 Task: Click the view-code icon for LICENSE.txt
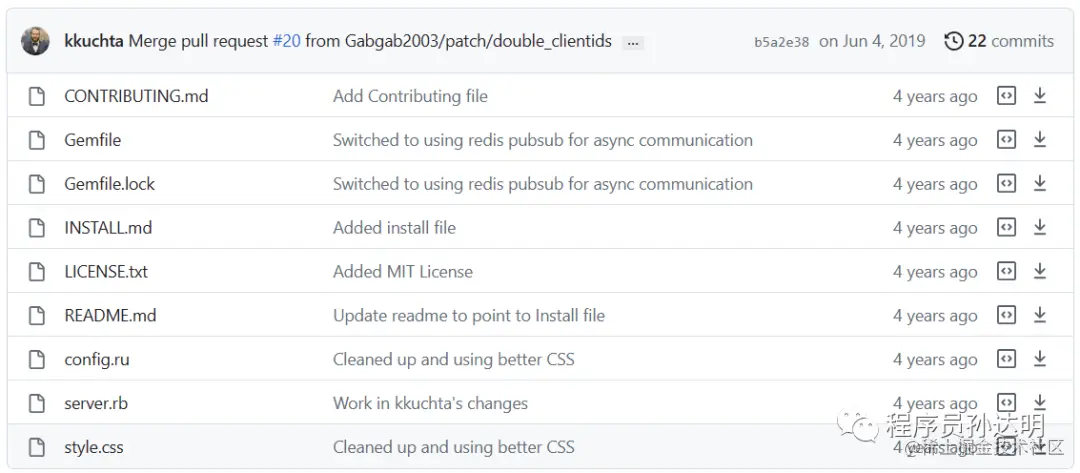pos(1007,272)
